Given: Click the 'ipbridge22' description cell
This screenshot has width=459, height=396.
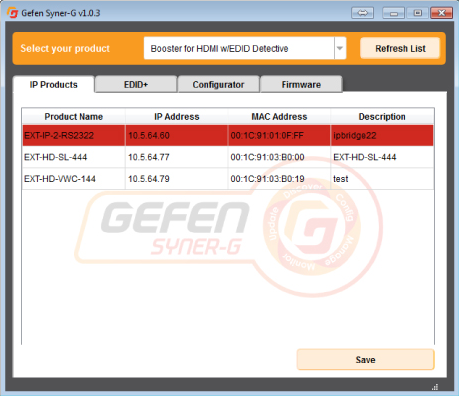Looking at the screenshot, I should tap(382, 135).
